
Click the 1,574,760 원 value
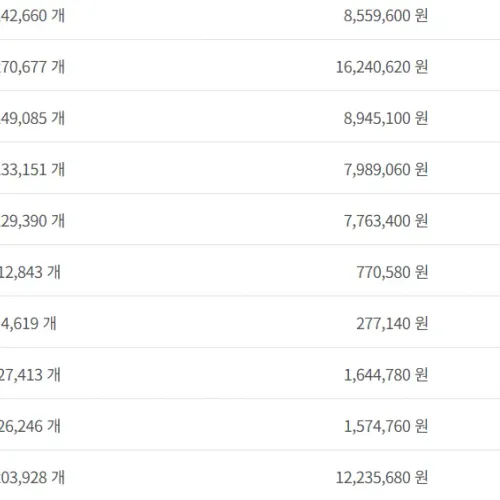pos(386,426)
